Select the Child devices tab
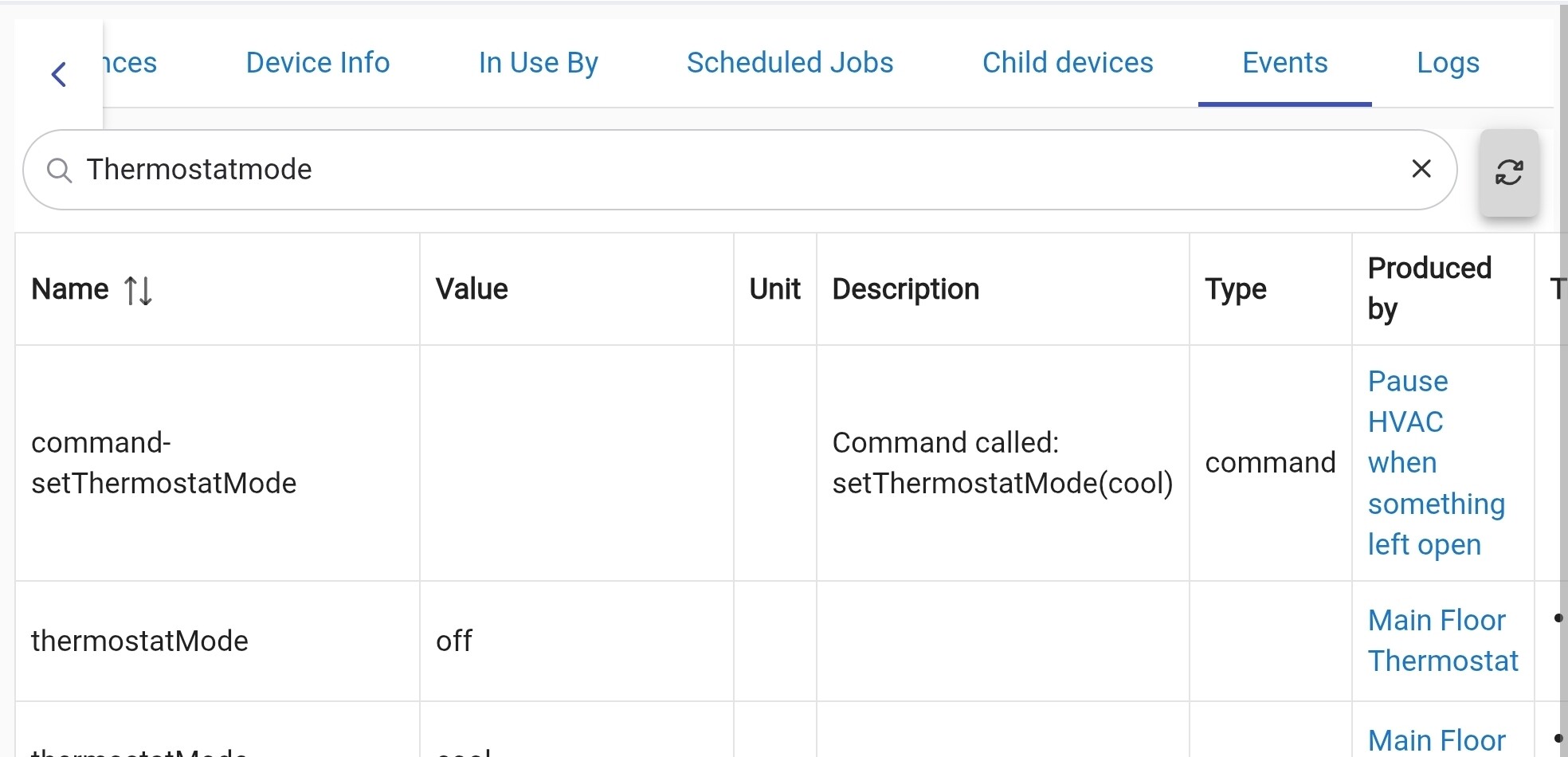 pos(1068,63)
